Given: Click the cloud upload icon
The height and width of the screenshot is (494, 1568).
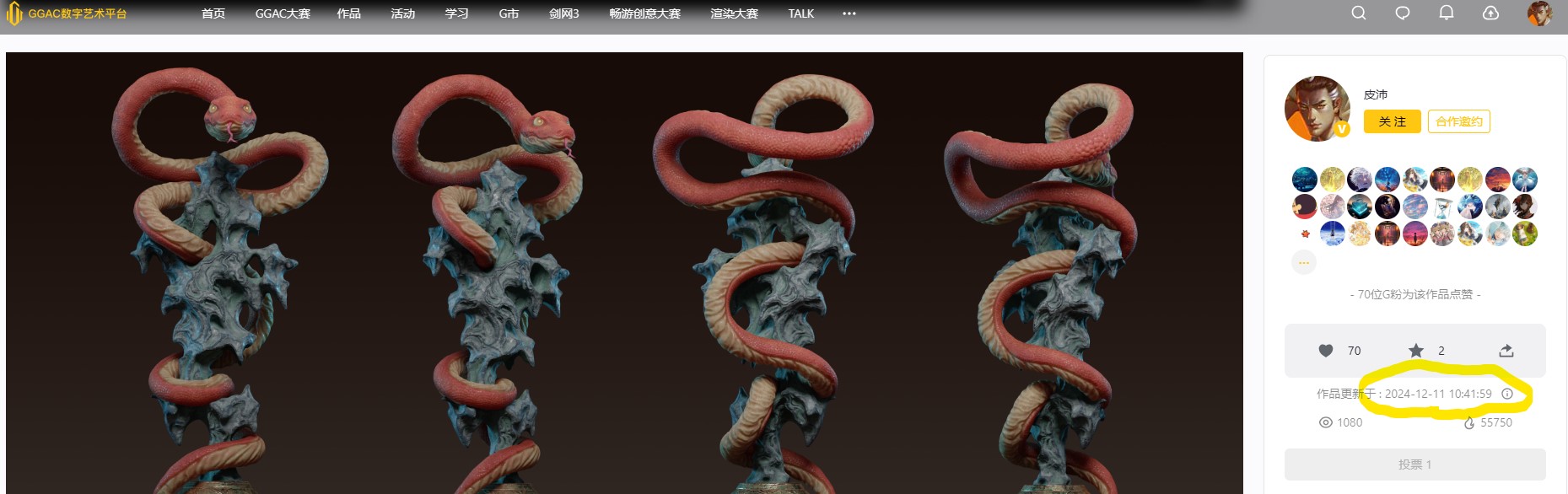Looking at the screenshot, I should click(x=1491, y=13).
